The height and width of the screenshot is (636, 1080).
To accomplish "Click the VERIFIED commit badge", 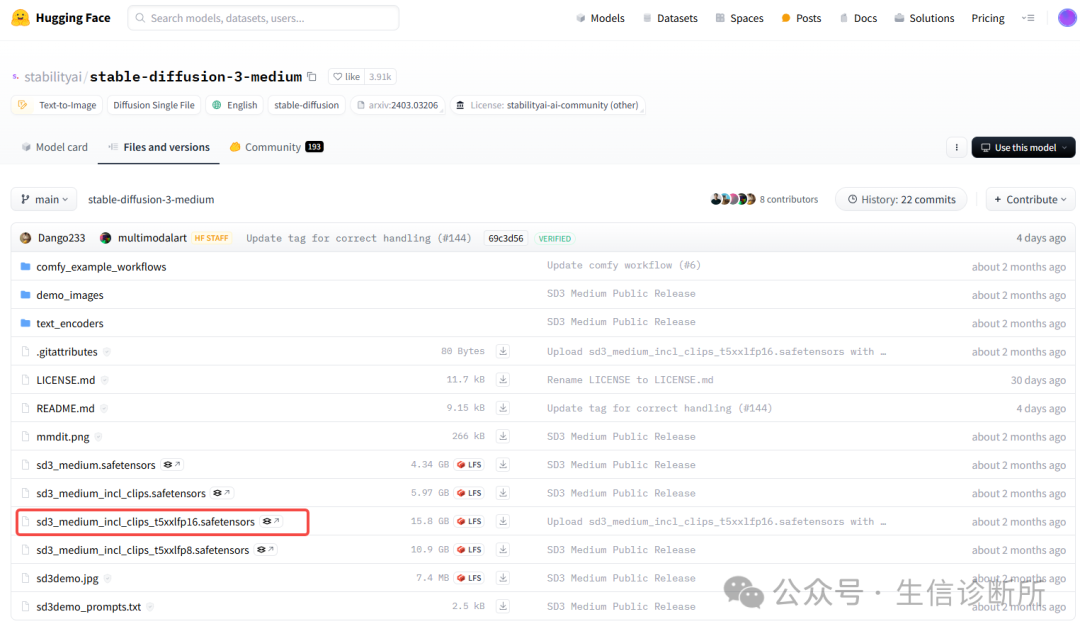I will [x=554, y=238].
